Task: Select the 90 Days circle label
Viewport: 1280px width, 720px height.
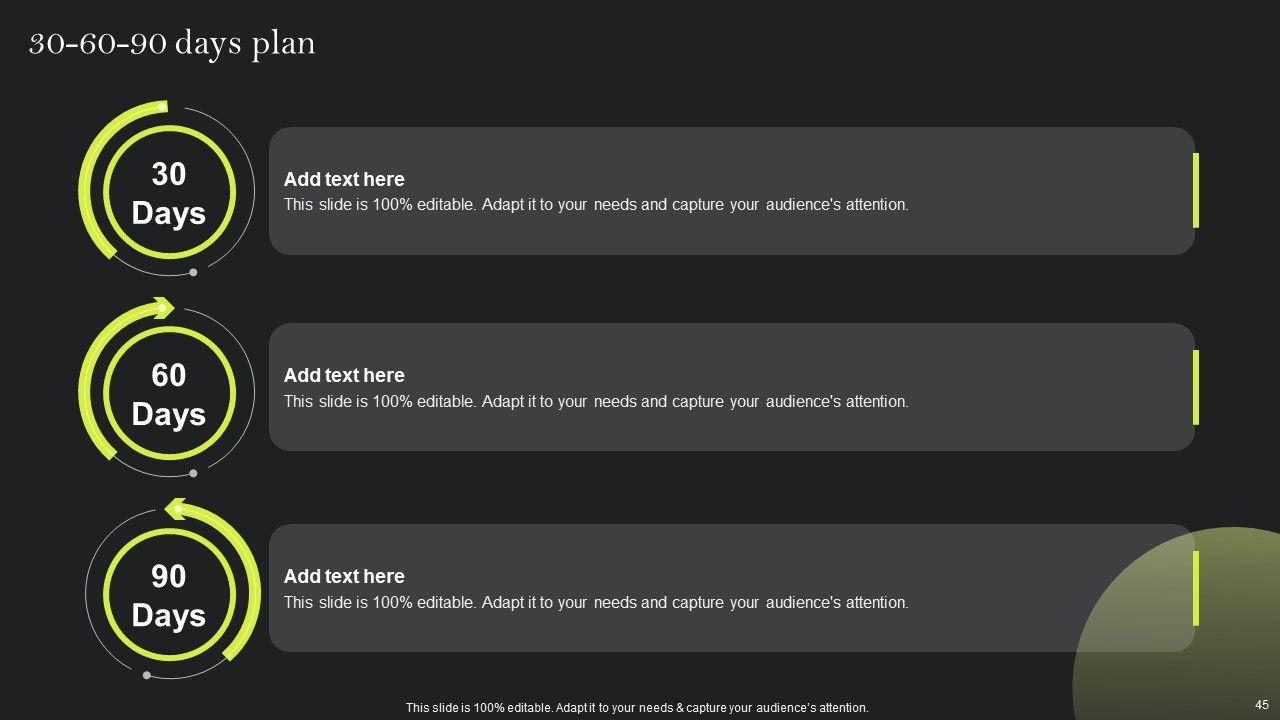Action: click(x=168, y=595)
